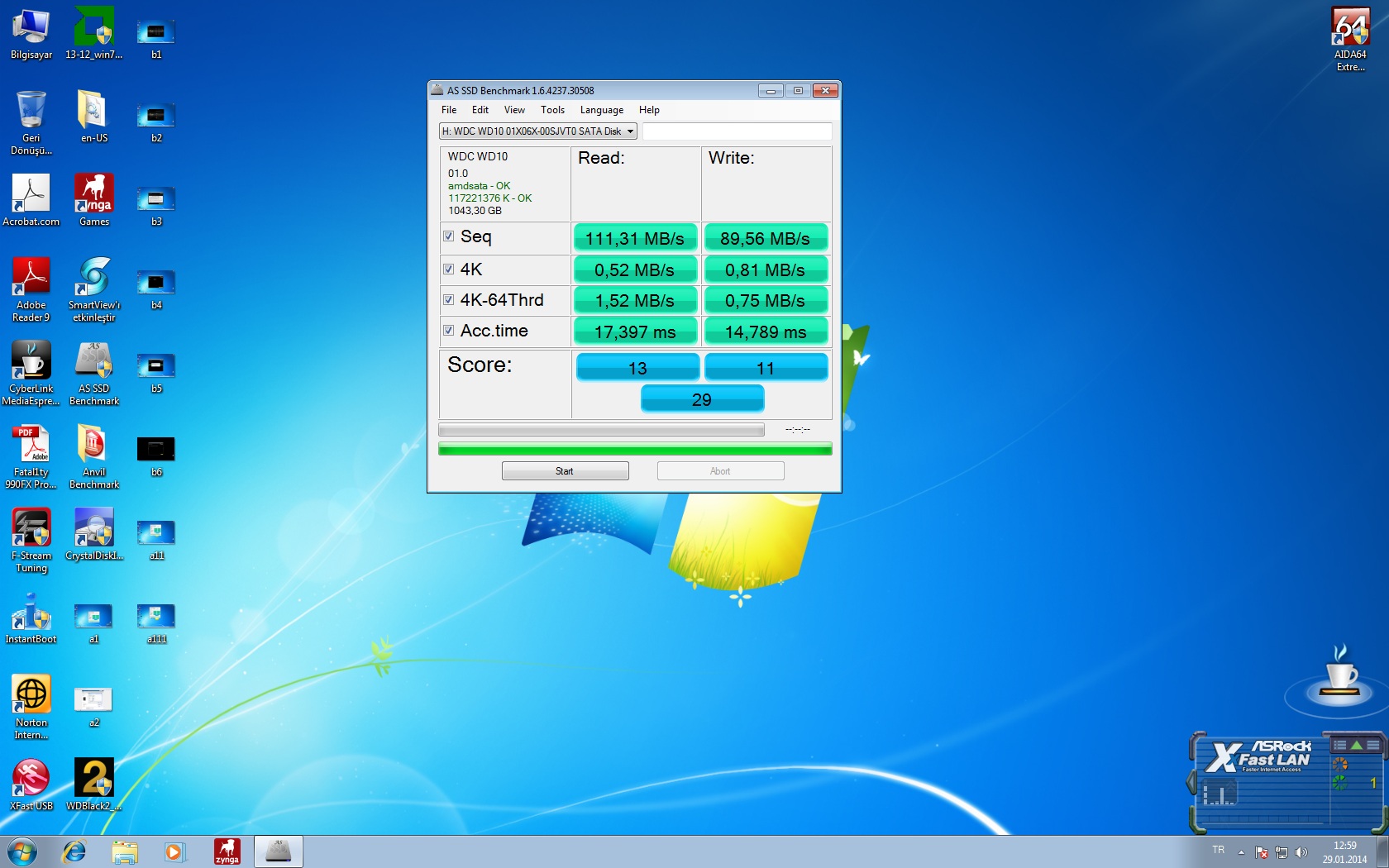Show hidden system tray icons
Viewport: 1389px width, 868px height.
tap(1241, 852)
